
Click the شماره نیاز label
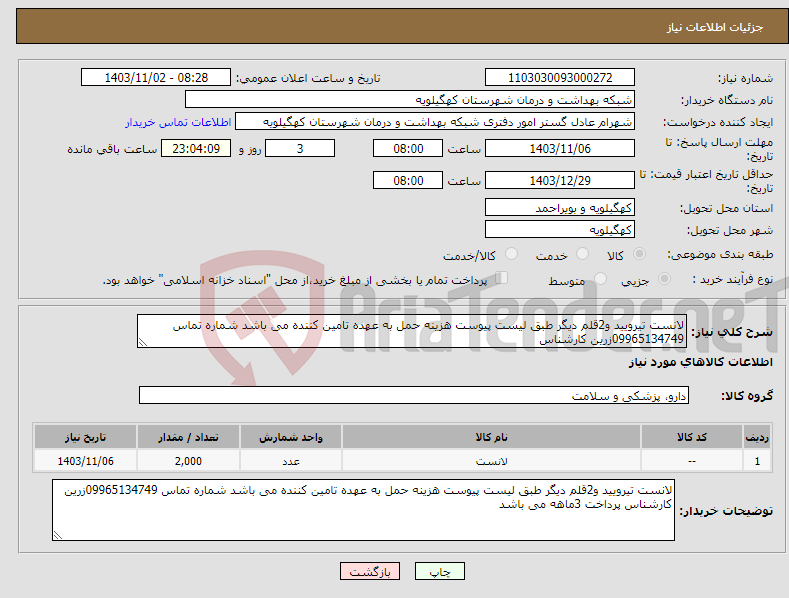tap(745, 79)
